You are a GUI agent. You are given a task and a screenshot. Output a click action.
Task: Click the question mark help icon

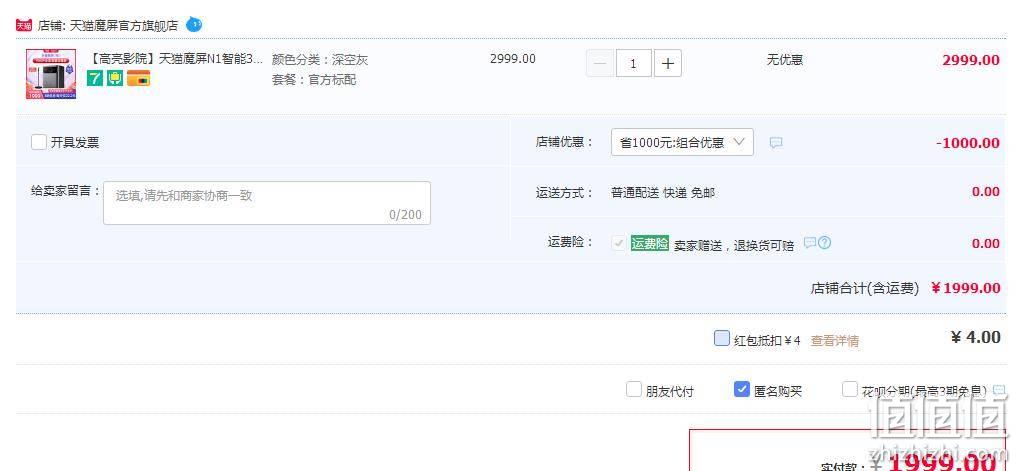825,243
